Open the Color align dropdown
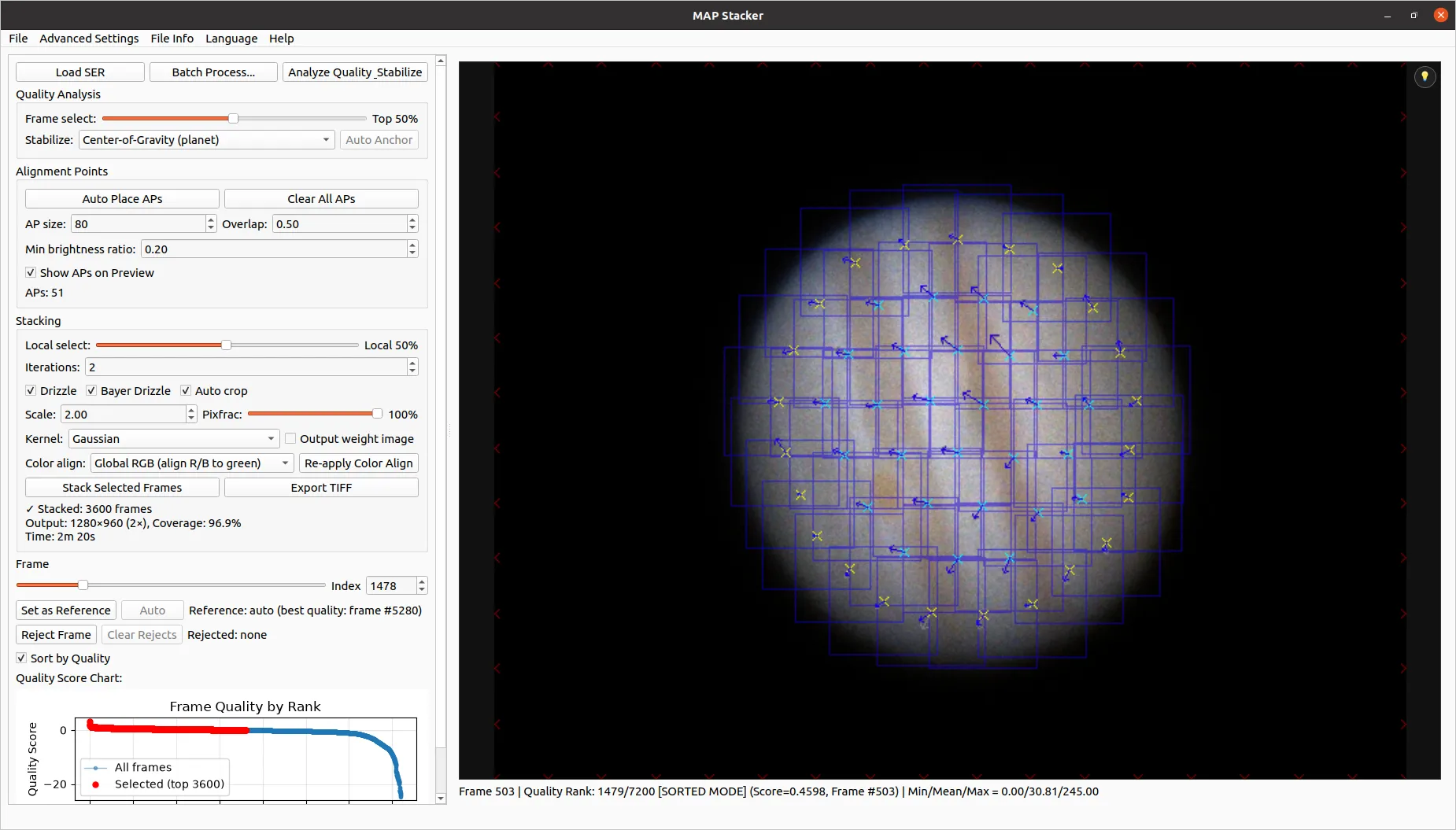Image resolution: width=1456 pixels, height=830 pixels. (192, 463)
